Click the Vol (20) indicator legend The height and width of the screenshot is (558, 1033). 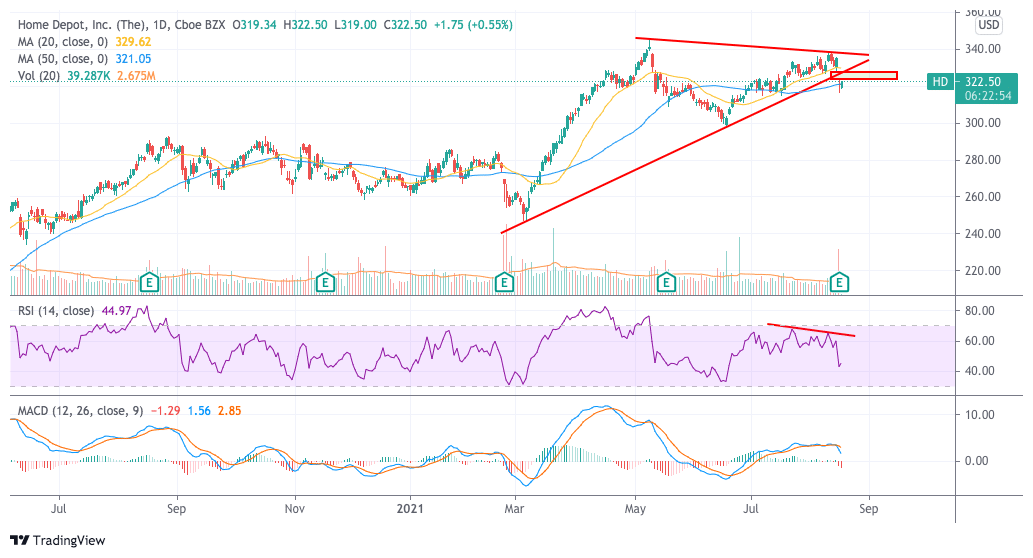point(38,76)
